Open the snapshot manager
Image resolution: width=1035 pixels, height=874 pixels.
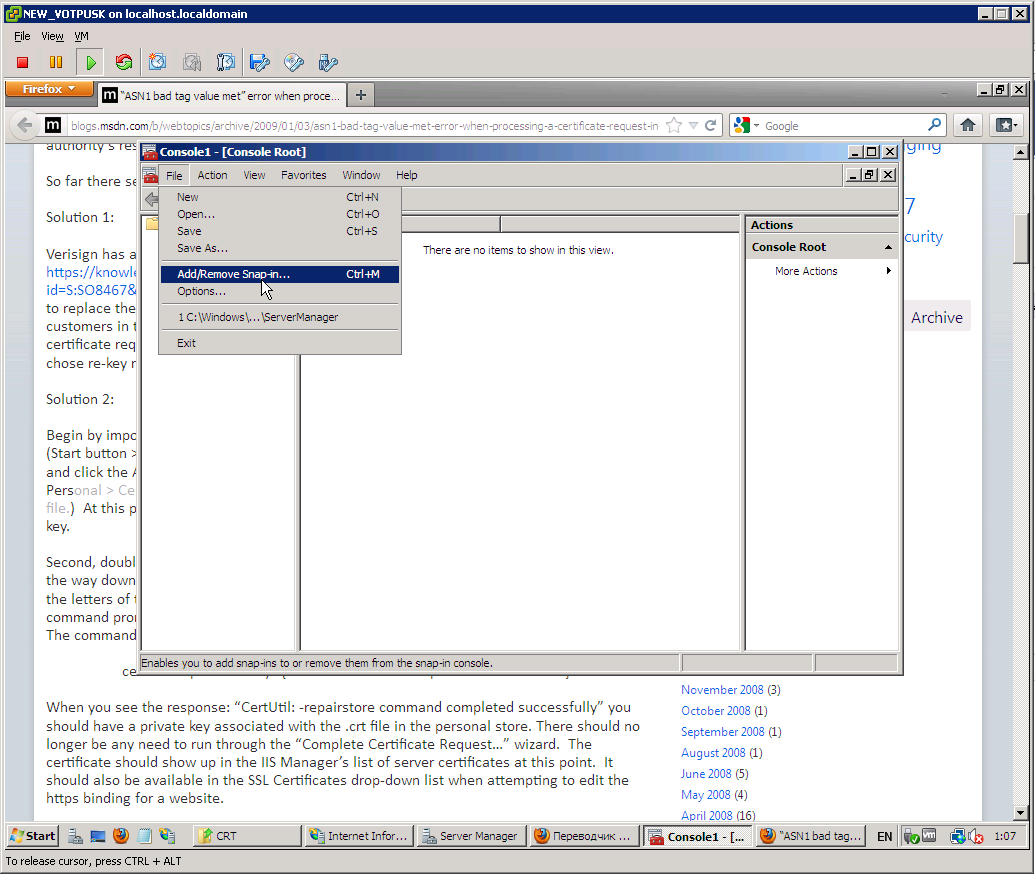click(x=226, y=63)
